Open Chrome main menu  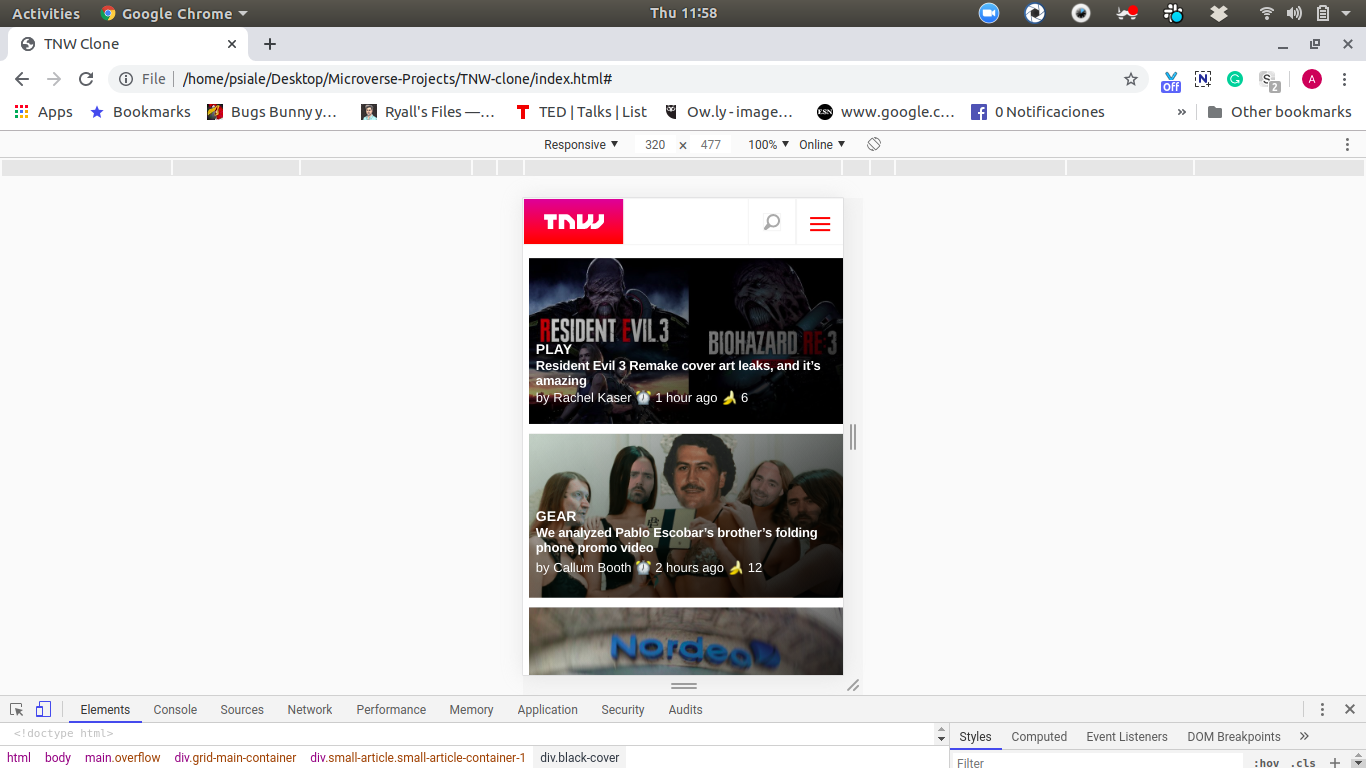pos(1344,79)
